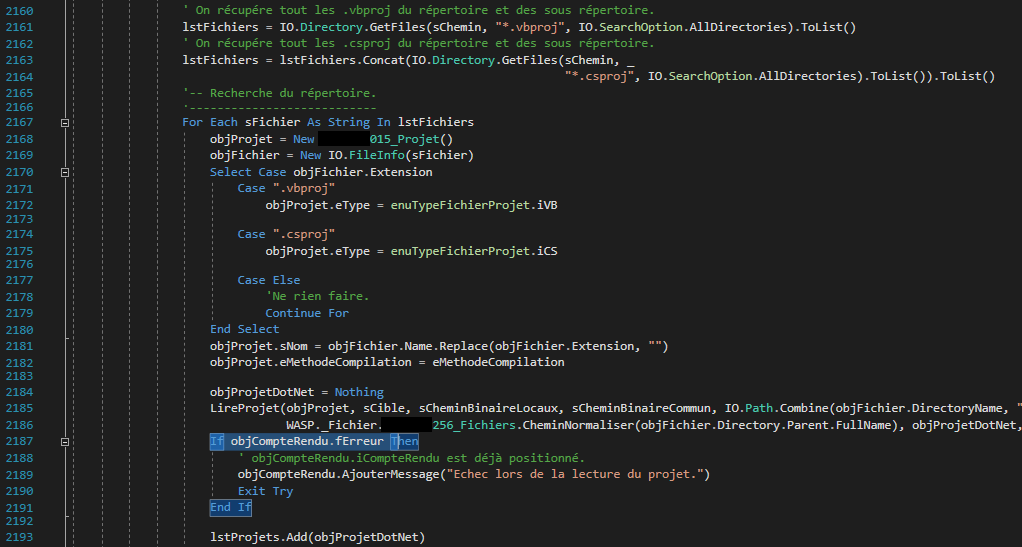Click the 'End Select' statement
This screenshot has height=547, width=1022.
click(244, 329)
